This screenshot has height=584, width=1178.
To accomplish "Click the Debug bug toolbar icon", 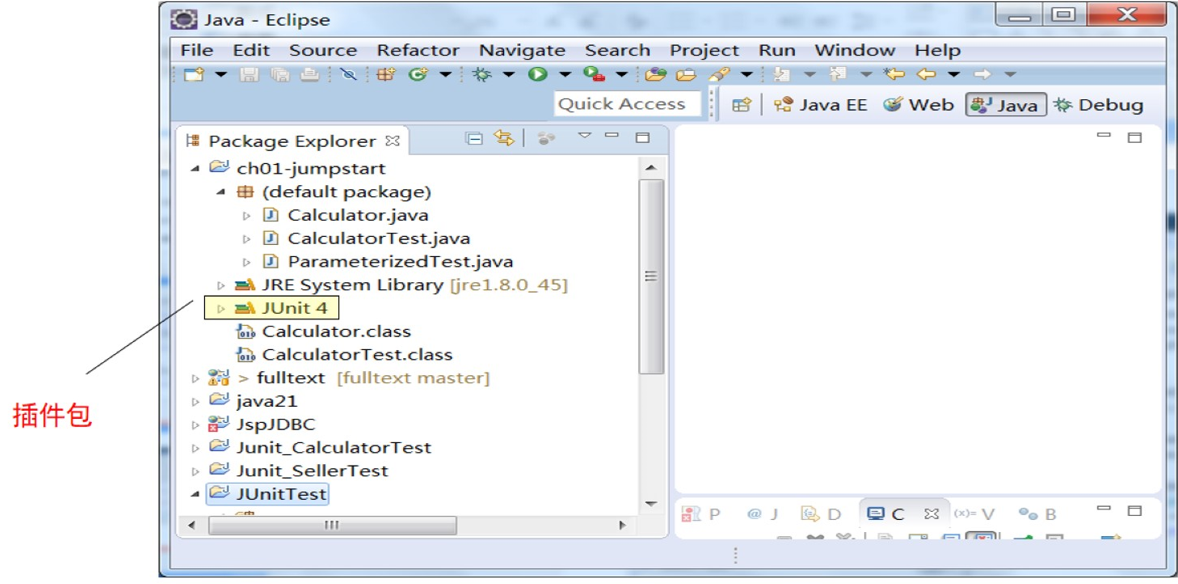I will [482, 74].
